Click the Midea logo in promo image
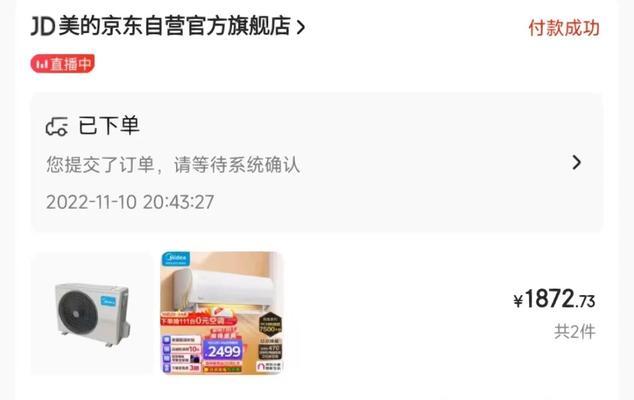The width and height of the screenshot is (634, 400). tap(176, 259)
